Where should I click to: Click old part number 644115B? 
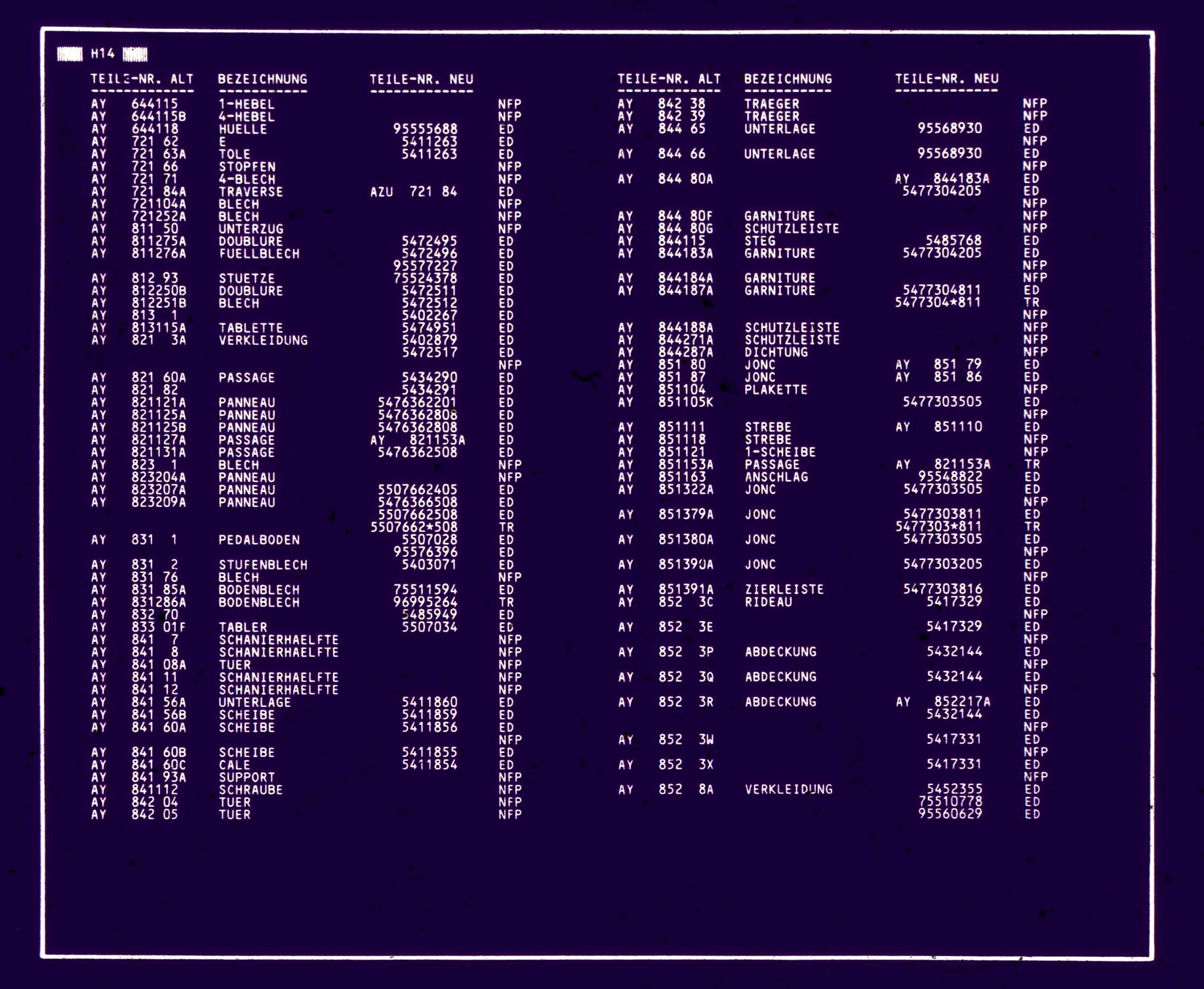(x=159, y=117)
